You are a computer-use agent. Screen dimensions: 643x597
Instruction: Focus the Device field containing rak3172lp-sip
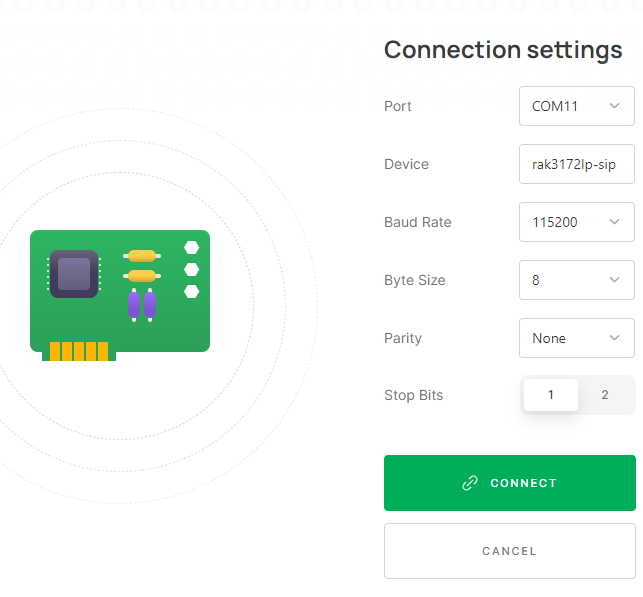576,164
